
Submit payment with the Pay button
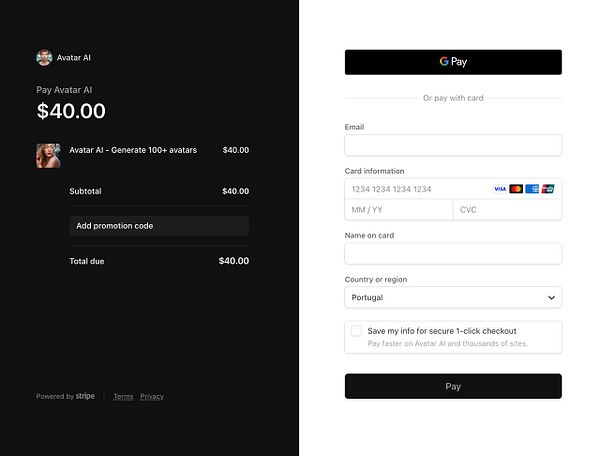click(x=453, y=386)
